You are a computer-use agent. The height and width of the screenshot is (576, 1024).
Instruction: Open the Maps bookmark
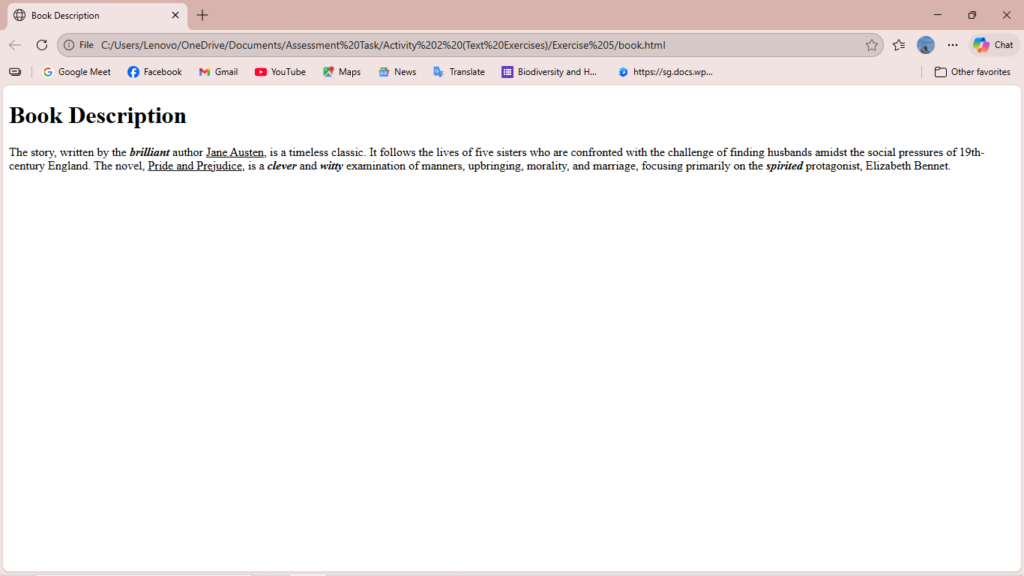[x=341, y=72]
